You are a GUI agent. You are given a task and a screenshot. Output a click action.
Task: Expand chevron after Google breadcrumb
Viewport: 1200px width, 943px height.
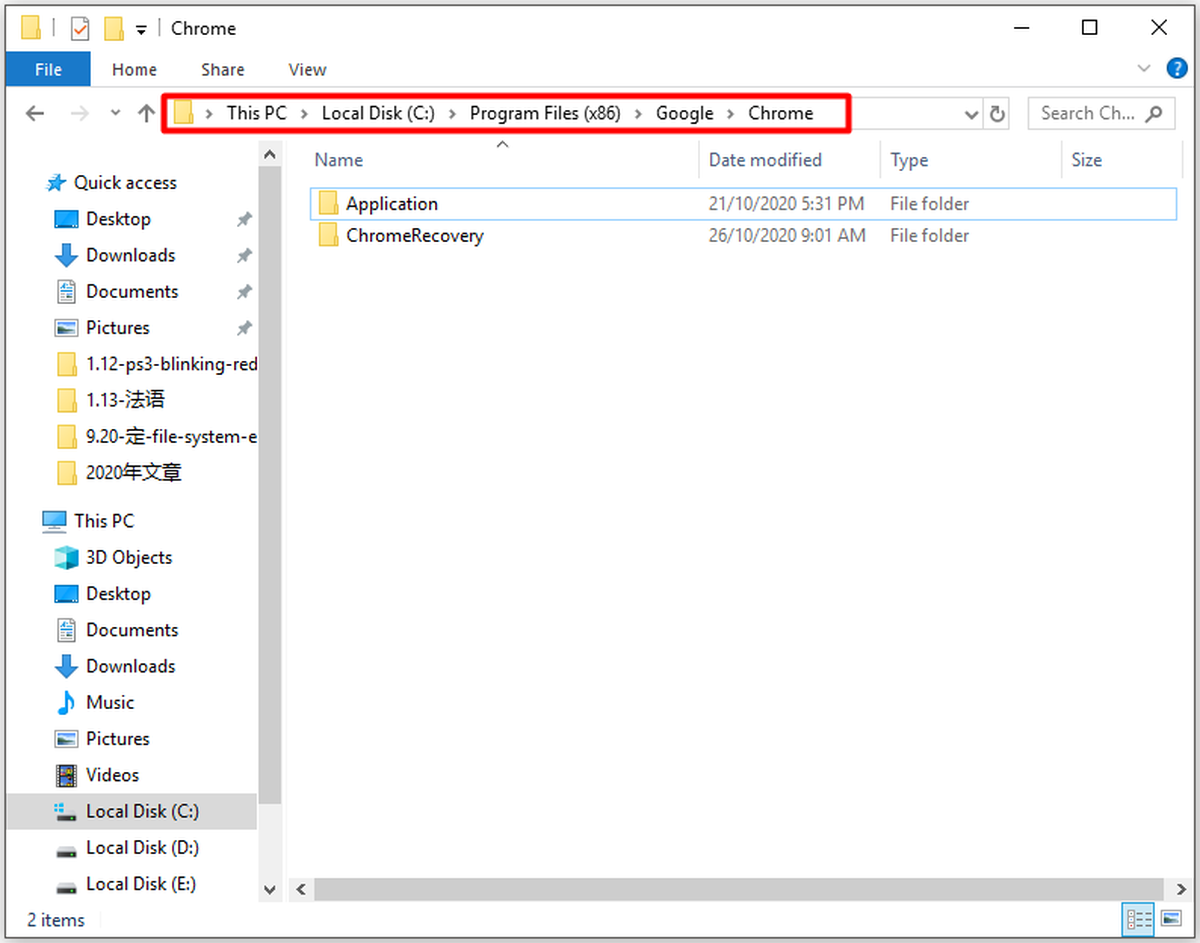tap(731, 114)
